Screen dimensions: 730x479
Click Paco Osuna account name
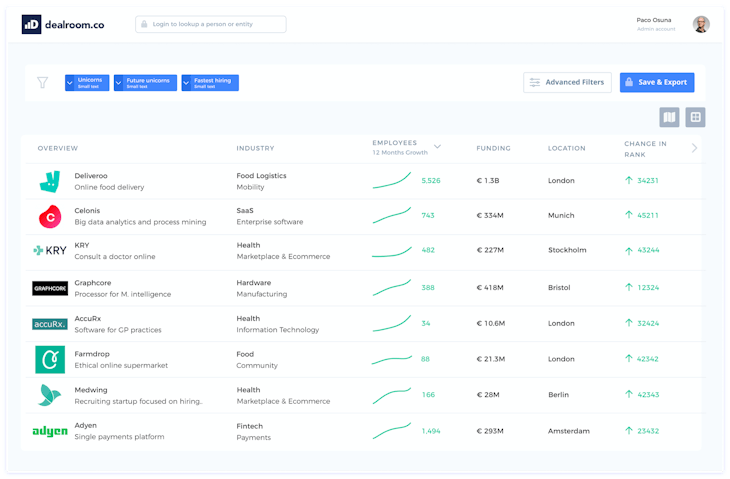[x=654, y=20]
